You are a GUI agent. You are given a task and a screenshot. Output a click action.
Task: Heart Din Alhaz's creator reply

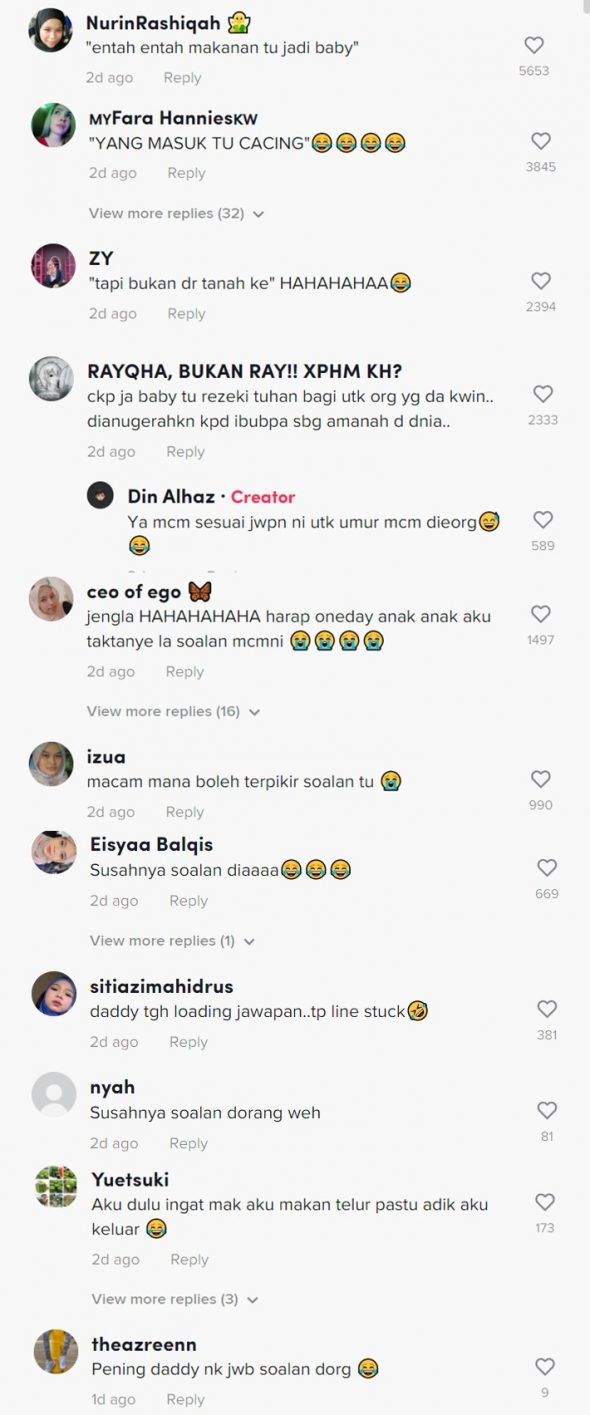click(543, 520)
